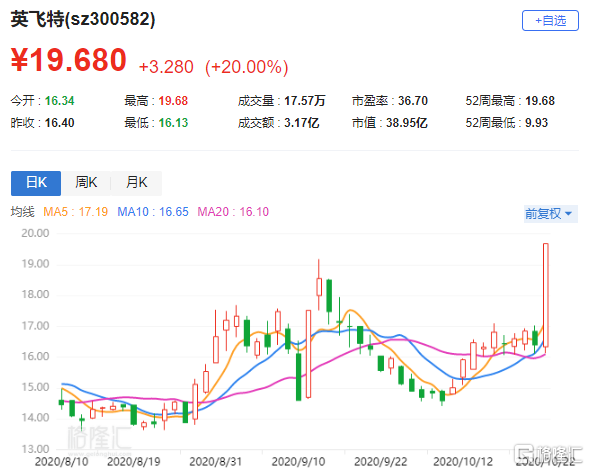Viewport: 589px width, 471px height.
Task: Click the 20.00 price axis label
Action: 35,233
